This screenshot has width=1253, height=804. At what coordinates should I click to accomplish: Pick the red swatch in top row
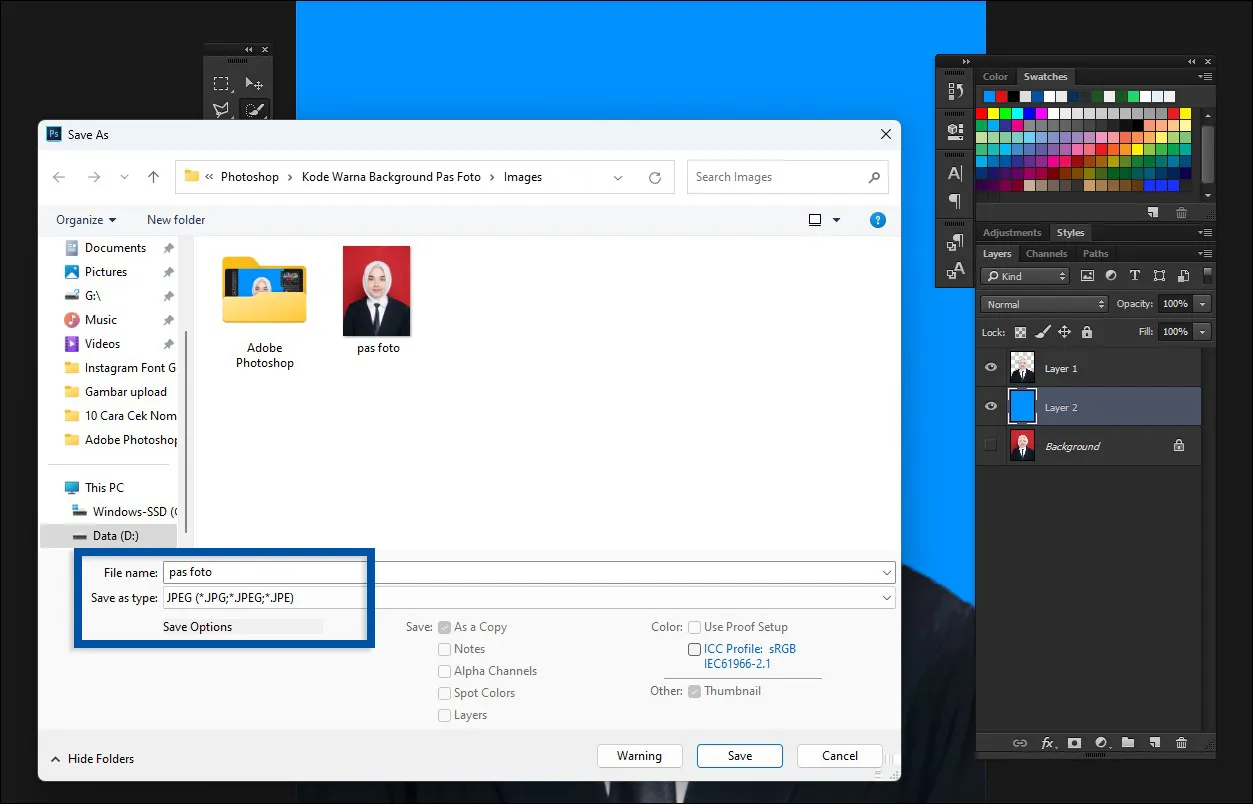(1002, 97)
